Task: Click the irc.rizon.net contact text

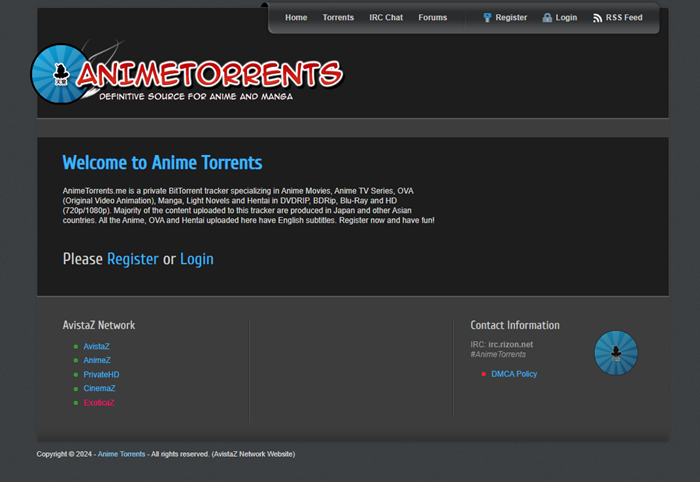Action: click(x=510, y=345)
